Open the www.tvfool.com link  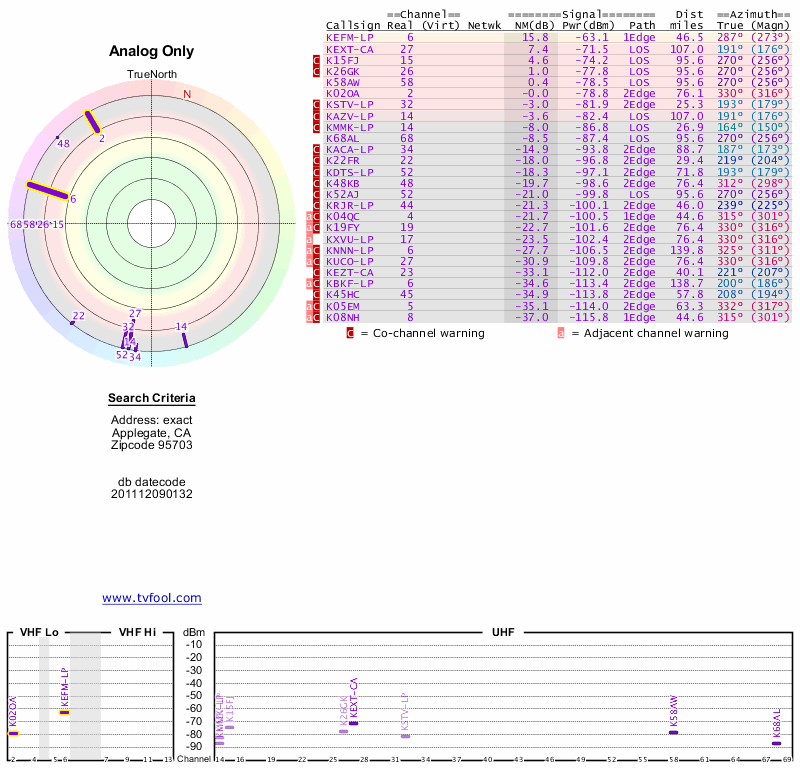[152, 598]
